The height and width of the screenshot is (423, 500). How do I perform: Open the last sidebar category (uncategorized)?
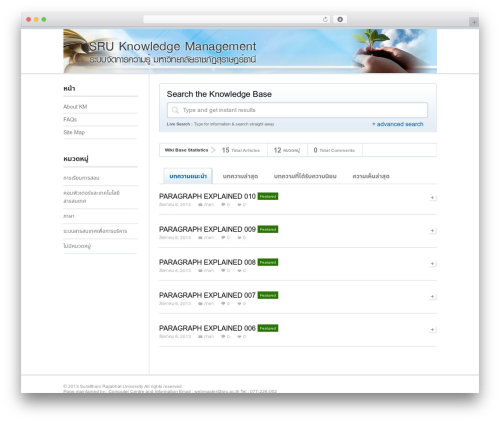point(77,246)
